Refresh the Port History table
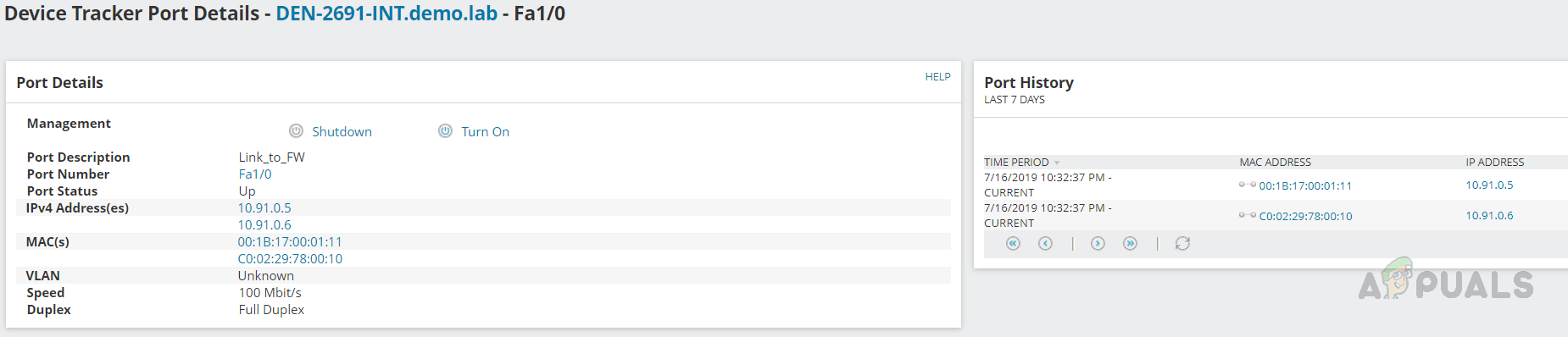1568x337 pixels. click(1182, 243)
